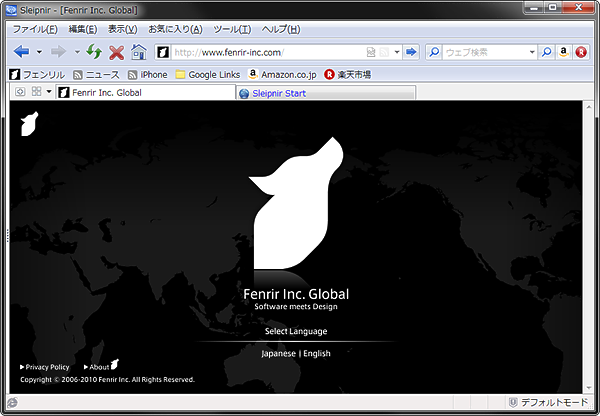Go to home page icon
This screenshot has width=600, height=416.
pos(139,52)
